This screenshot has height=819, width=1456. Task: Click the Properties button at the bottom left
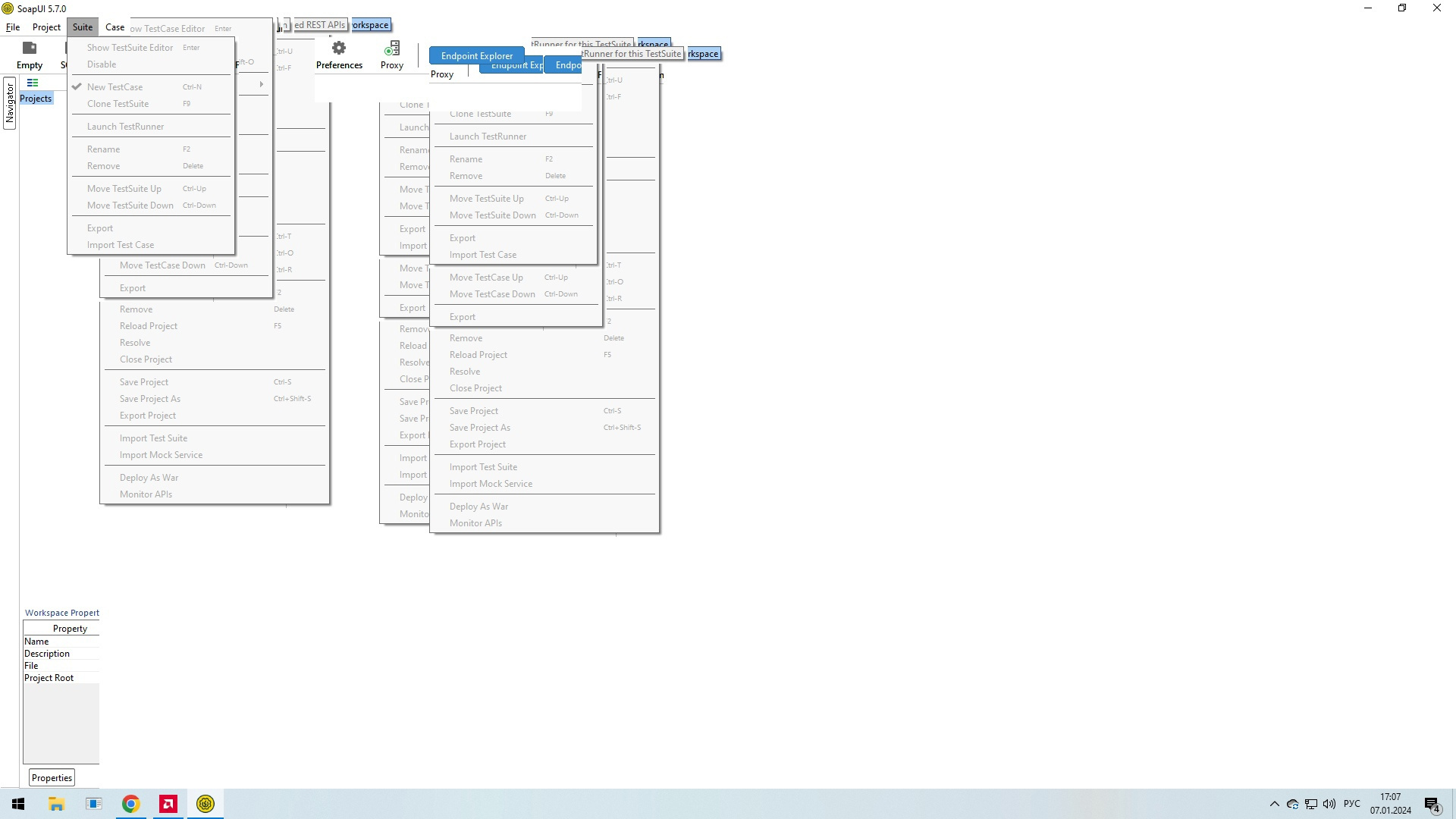click(x=52, y=778)
